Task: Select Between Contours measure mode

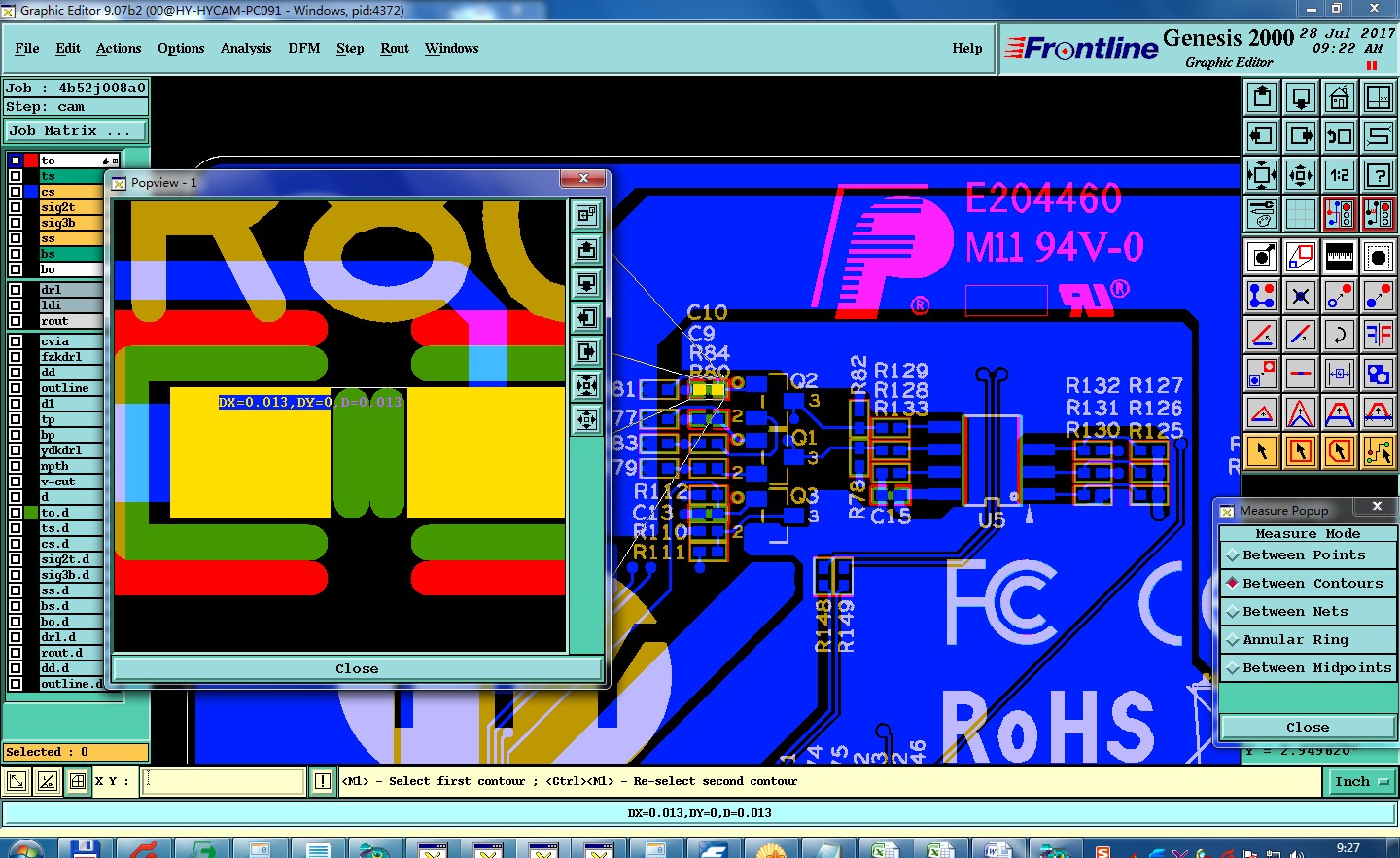Action: point(1308,584)
